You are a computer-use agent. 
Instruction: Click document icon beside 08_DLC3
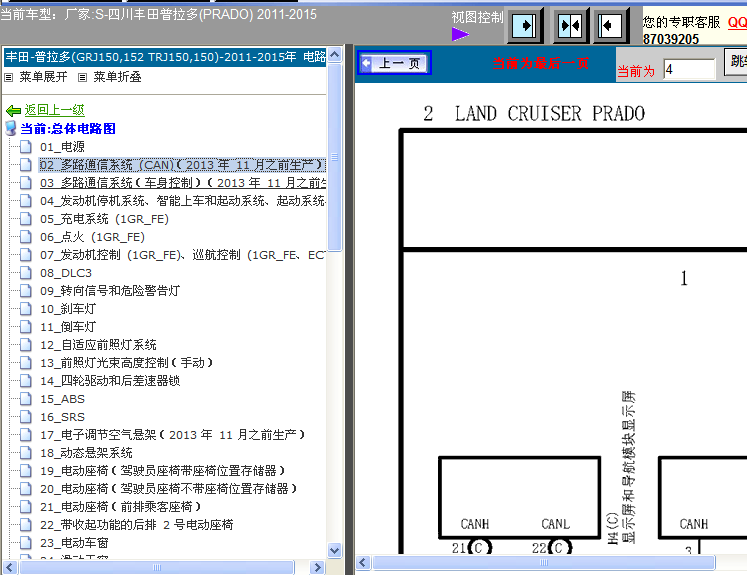pyautogui.click(x=26, y=272)
